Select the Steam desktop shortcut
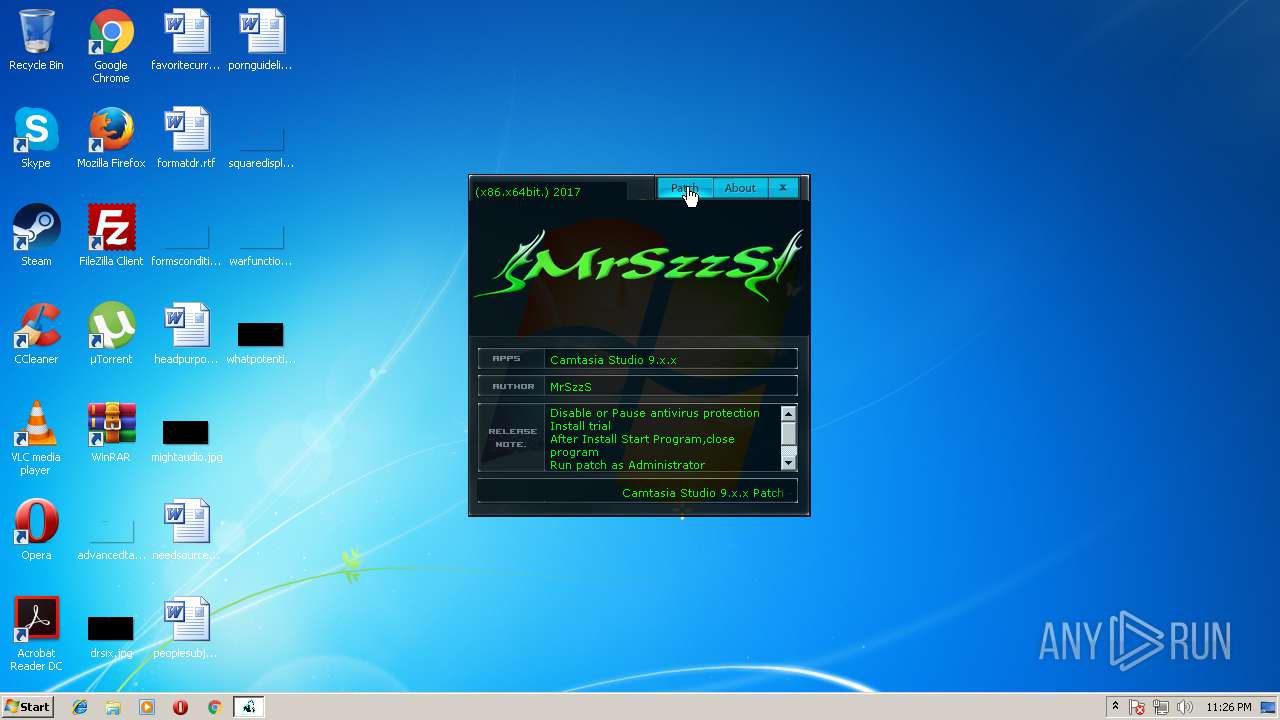Viewport: 1280px width, 720px height. click(36, 236)
